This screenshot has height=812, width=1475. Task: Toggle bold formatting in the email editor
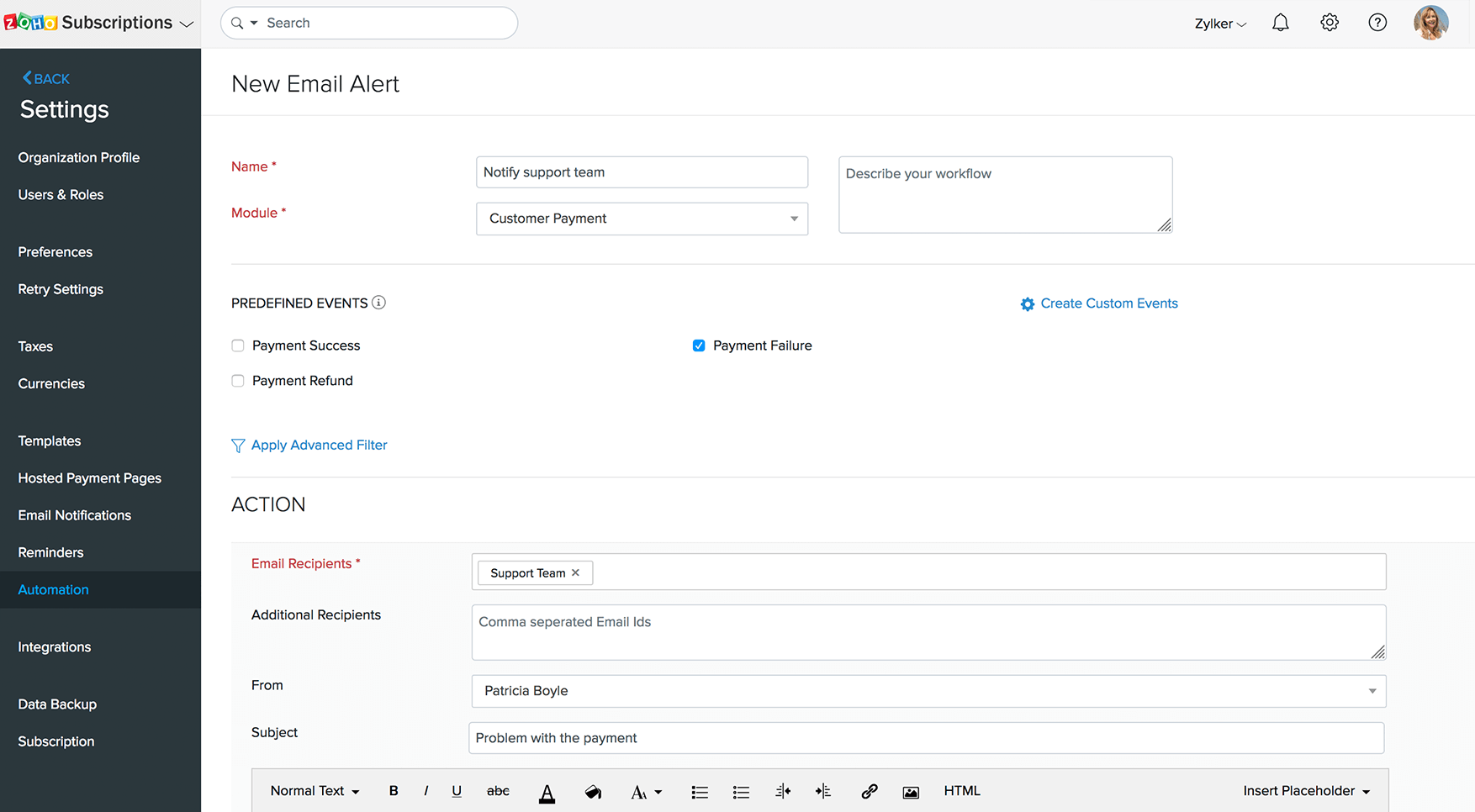pyautogui.click(x=393, y=791)
